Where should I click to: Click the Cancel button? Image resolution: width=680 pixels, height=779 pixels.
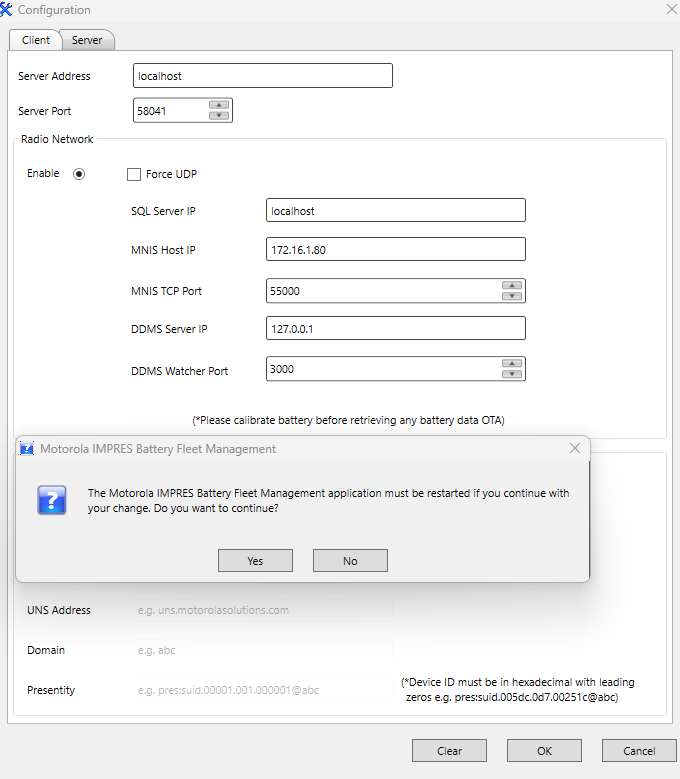[x=639, y=751]
